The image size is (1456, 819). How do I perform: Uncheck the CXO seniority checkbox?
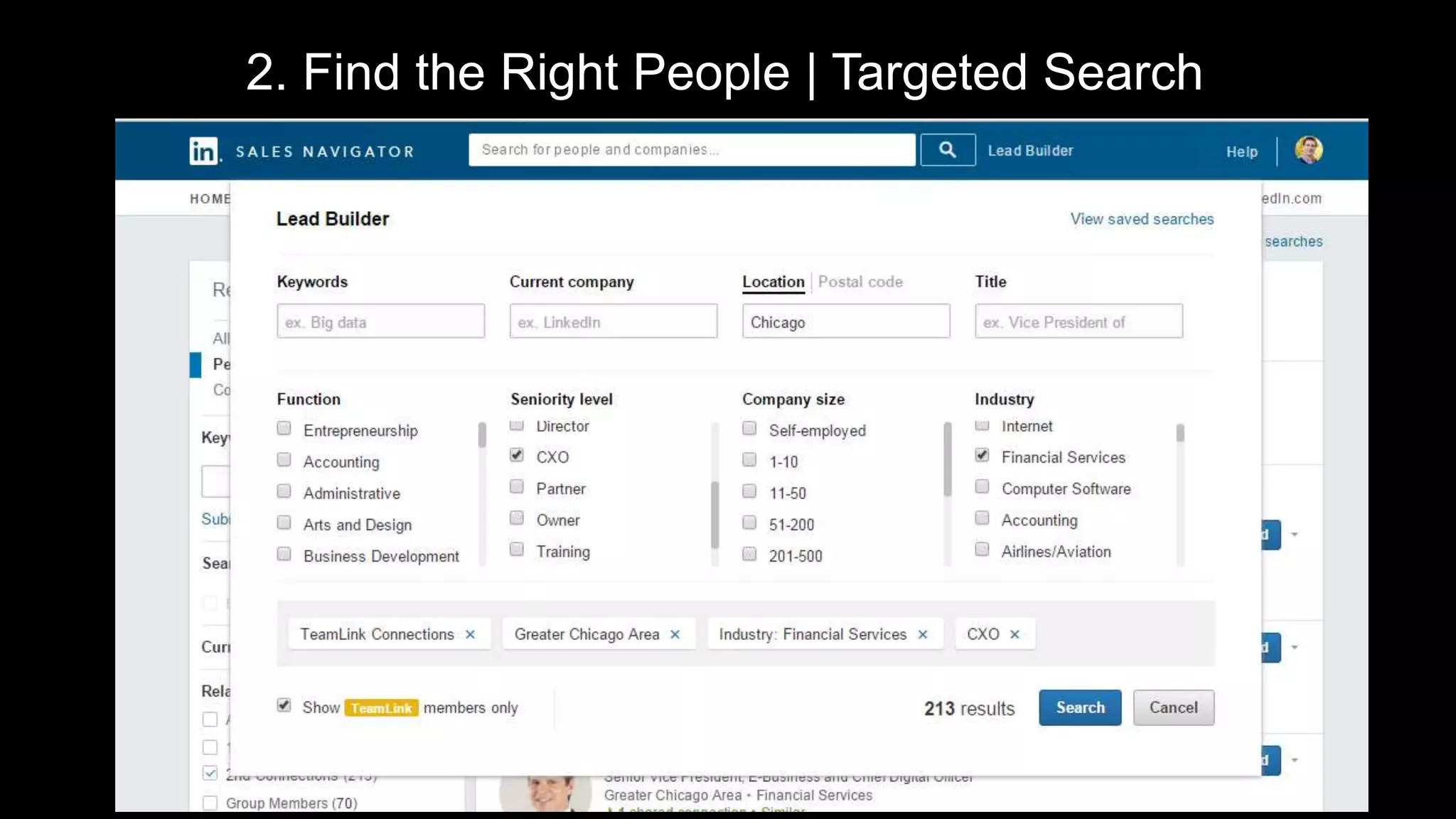coord(517,455)
